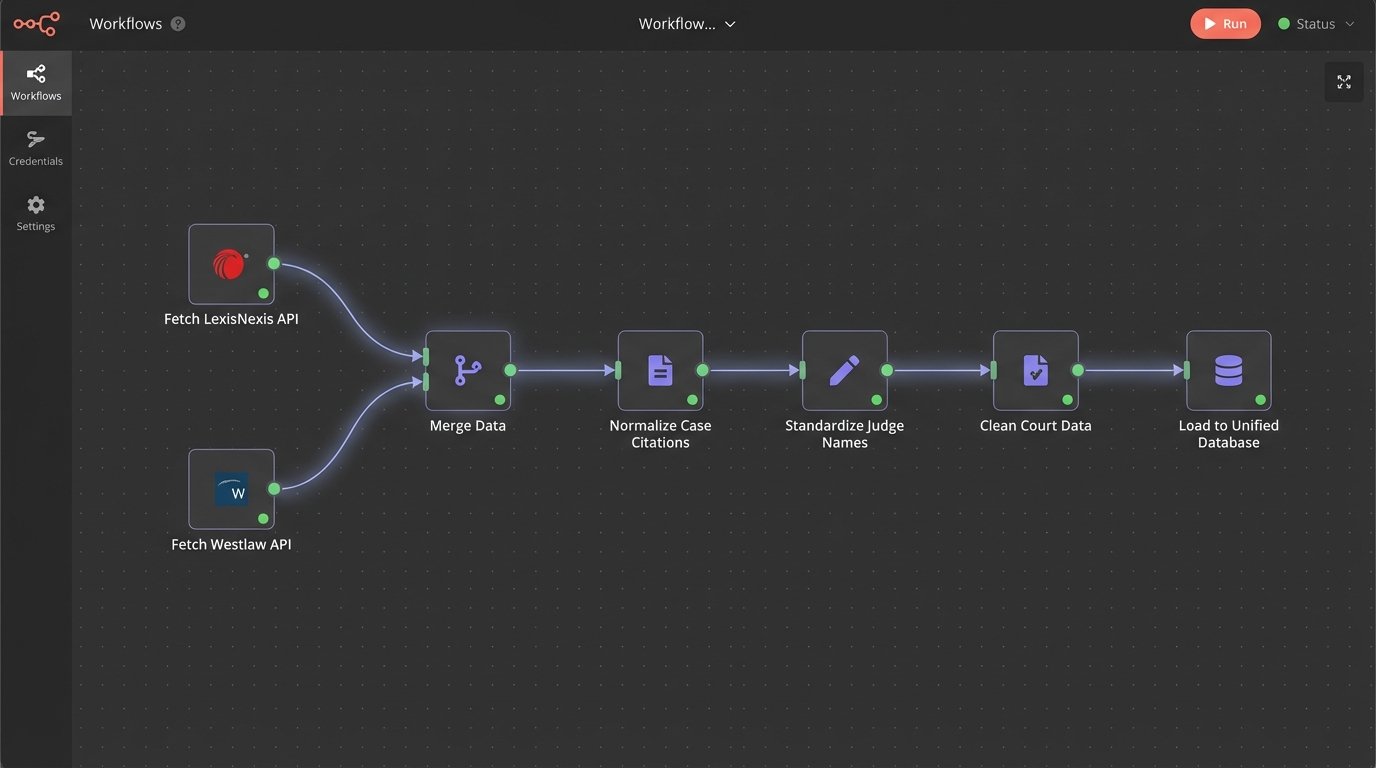Screen dimensions: 1376x768
Task: Click the LexisNexis node icon
Action: 230,264
